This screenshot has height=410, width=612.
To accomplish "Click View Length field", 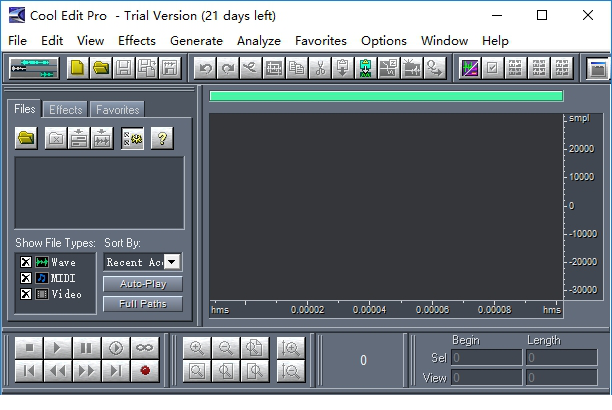I will (x=561, y=378).
